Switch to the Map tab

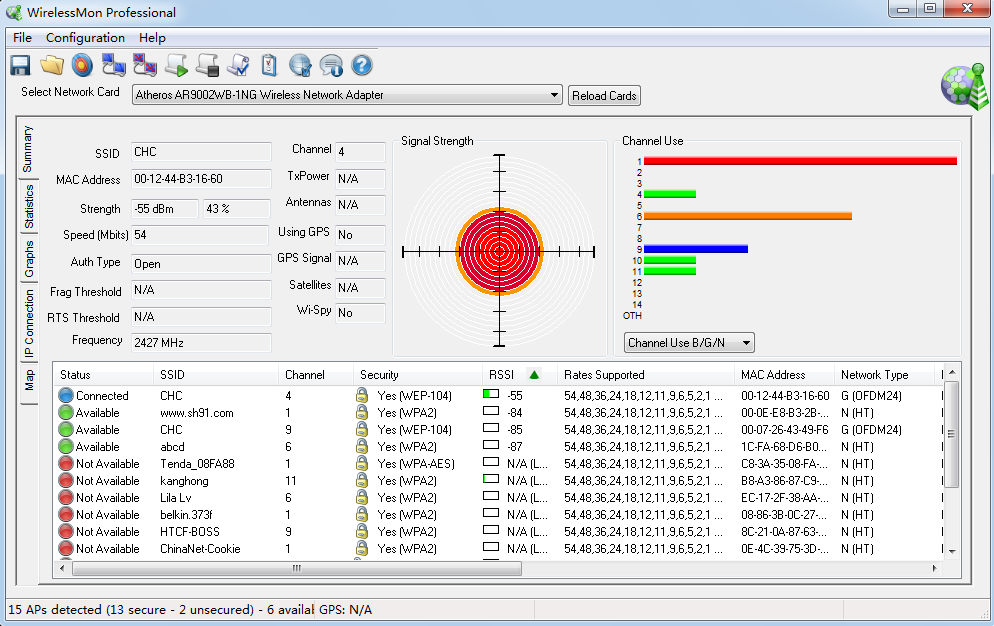28,381
